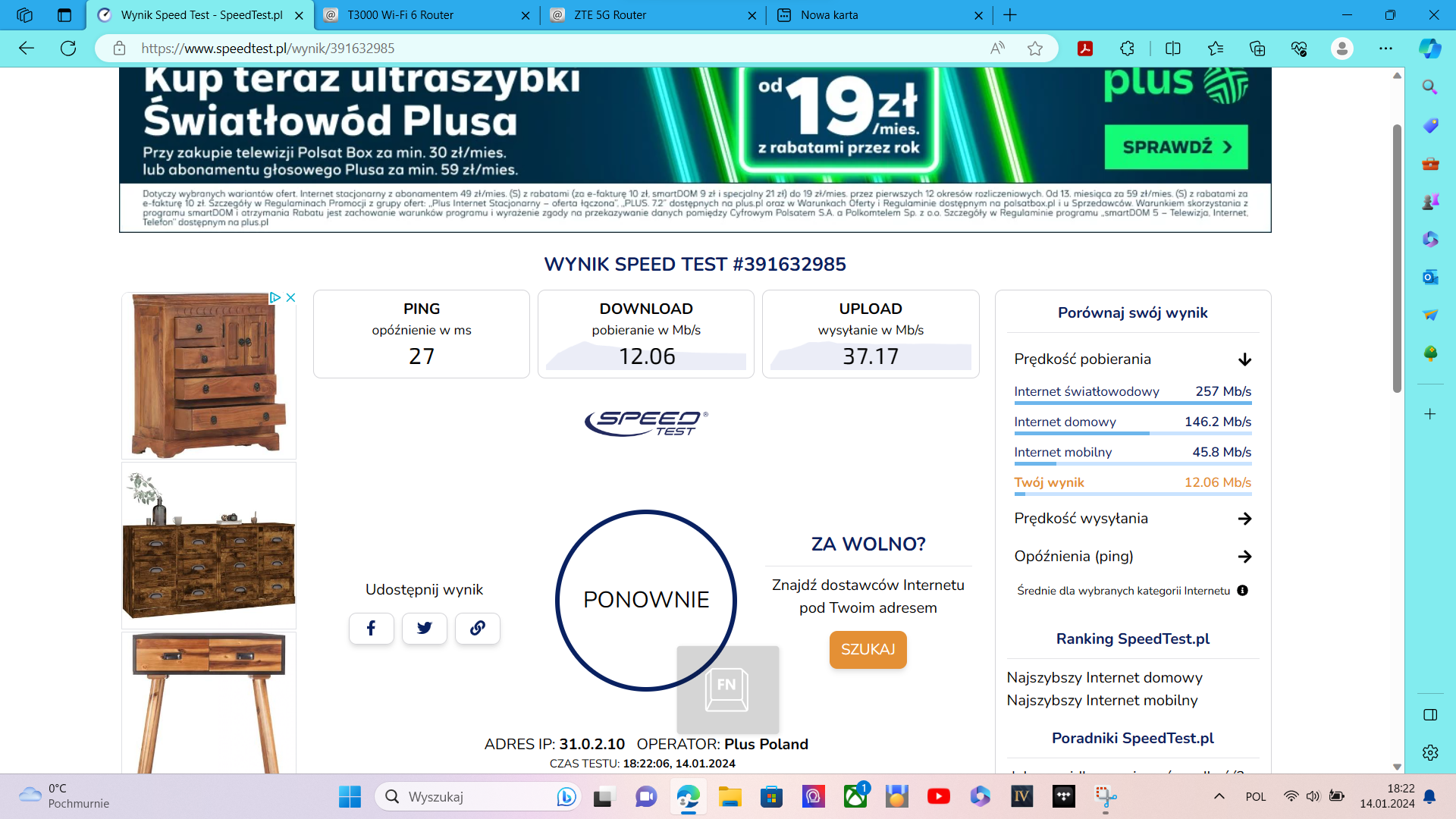The height and width of the screenshot is (819, 1456).
Task: Select Wynik Speed Test tab
Action: coord(201,15)
